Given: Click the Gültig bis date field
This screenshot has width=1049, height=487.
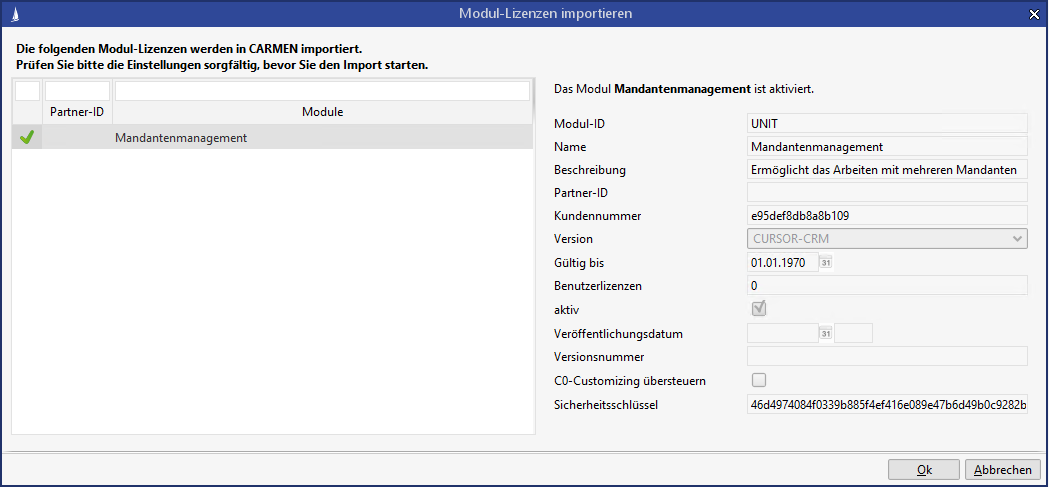Looking at the screenshot, I should [782, 263].
